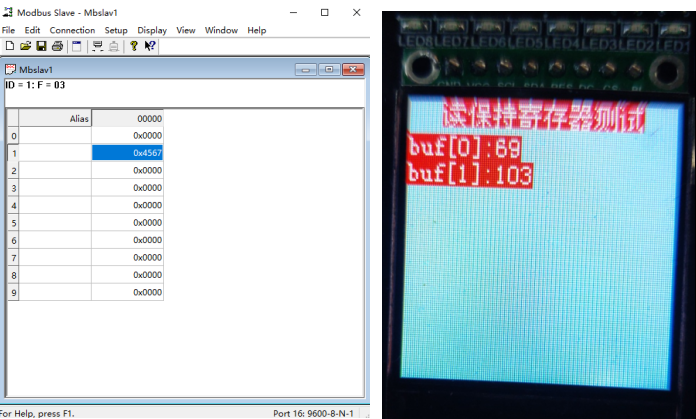Click row header number 9
Screen dimensions: 696x419
(13, 293)
